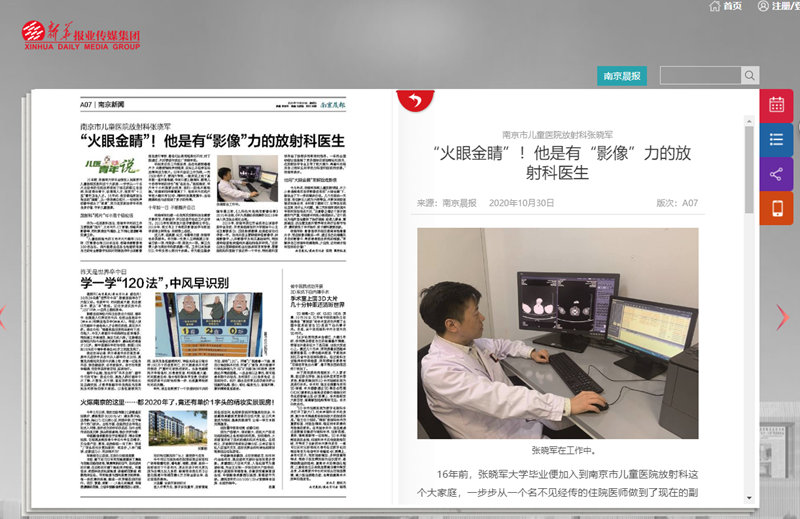Open the 注册 register link
800x519 pixels.
(x=781, y=6)
